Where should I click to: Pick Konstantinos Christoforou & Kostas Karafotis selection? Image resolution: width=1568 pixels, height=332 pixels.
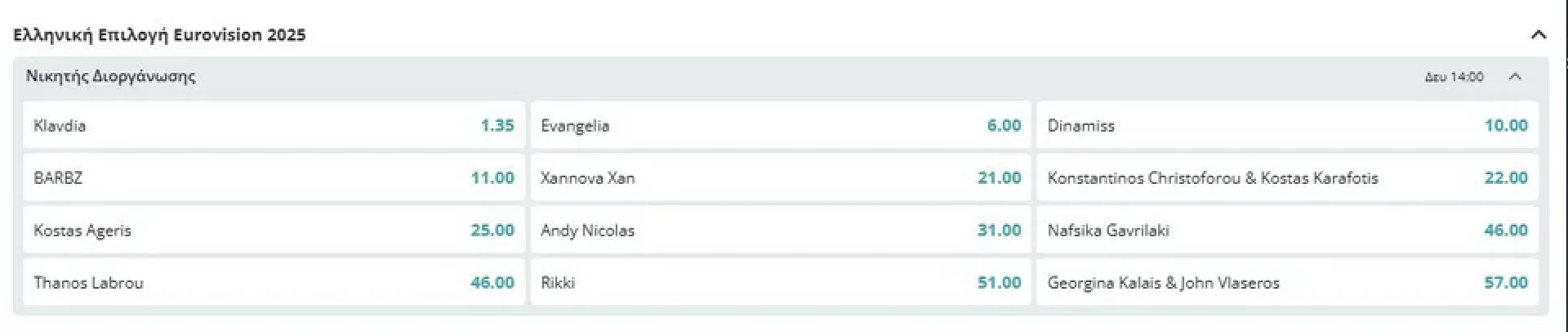1287,177
